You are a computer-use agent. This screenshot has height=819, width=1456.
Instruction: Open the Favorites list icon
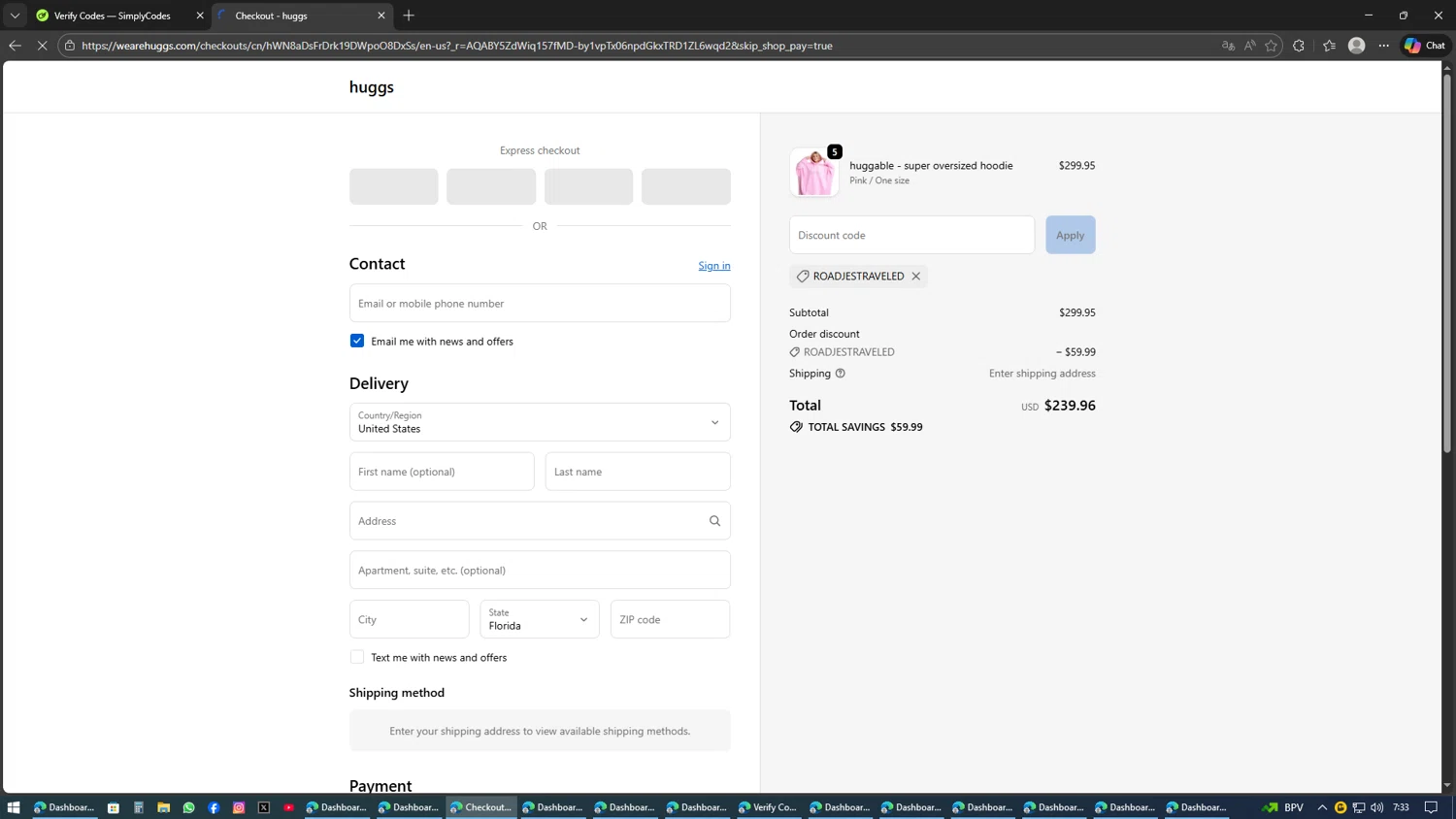(x=1329, y=46)
